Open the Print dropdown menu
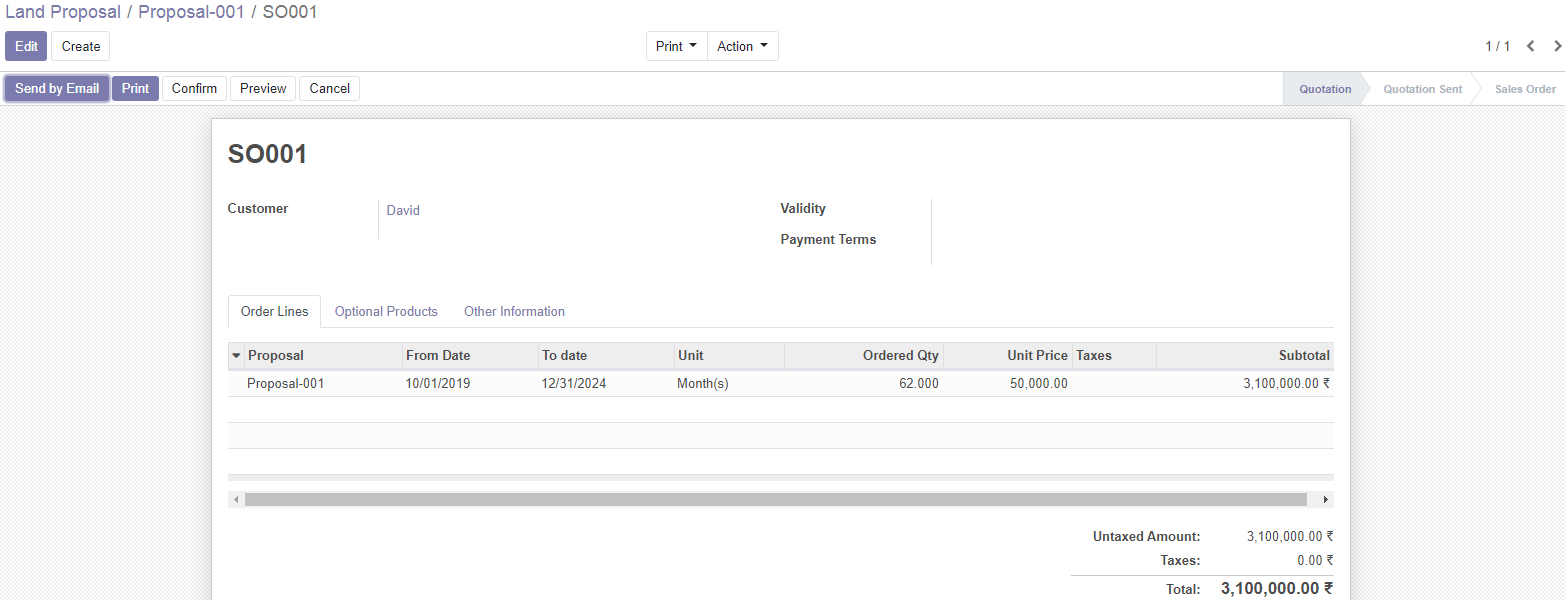Image resolution: width=1565 pixels, height=600 pixels. coord(676,46)
